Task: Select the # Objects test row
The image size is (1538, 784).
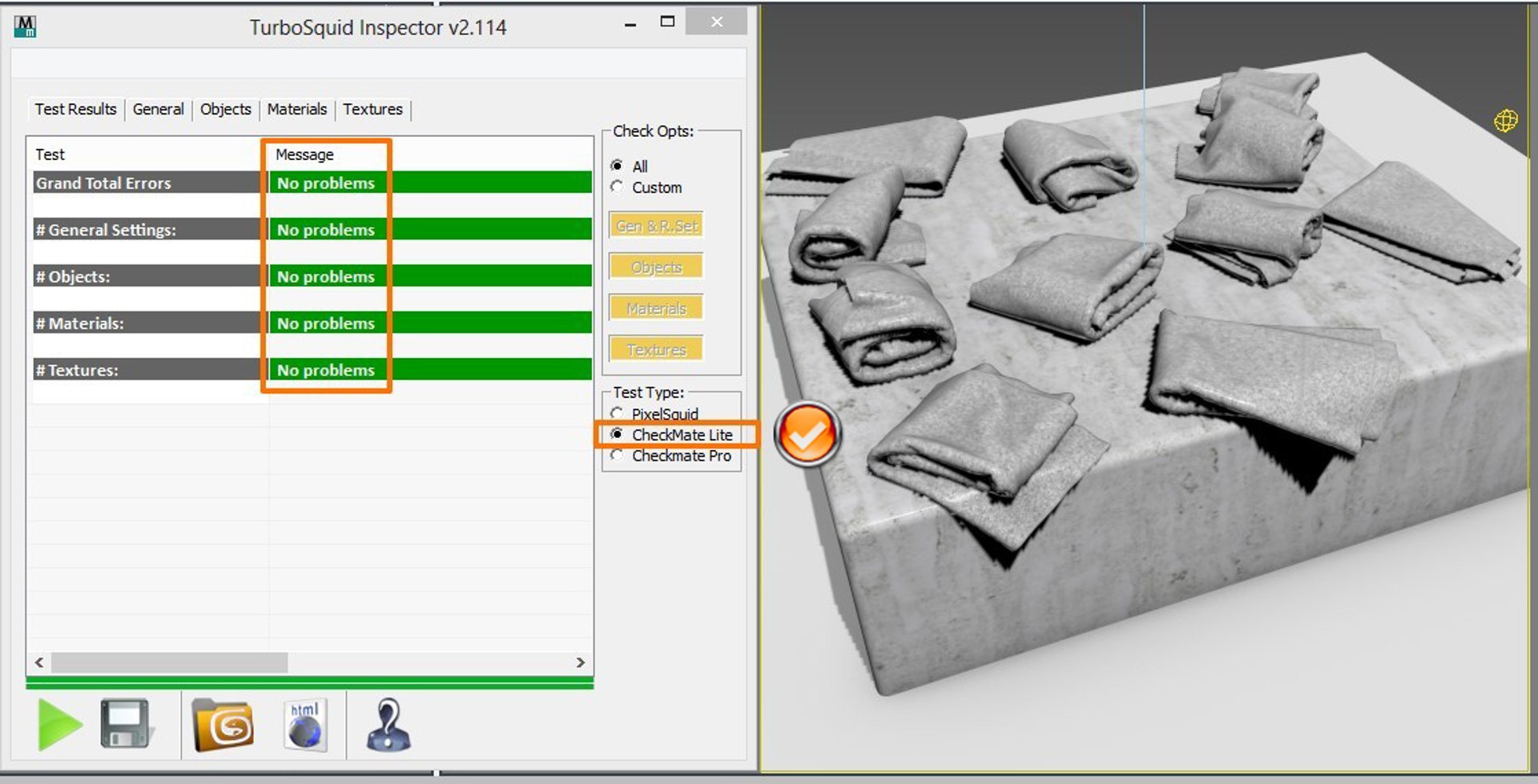Action: click(312, 276)
